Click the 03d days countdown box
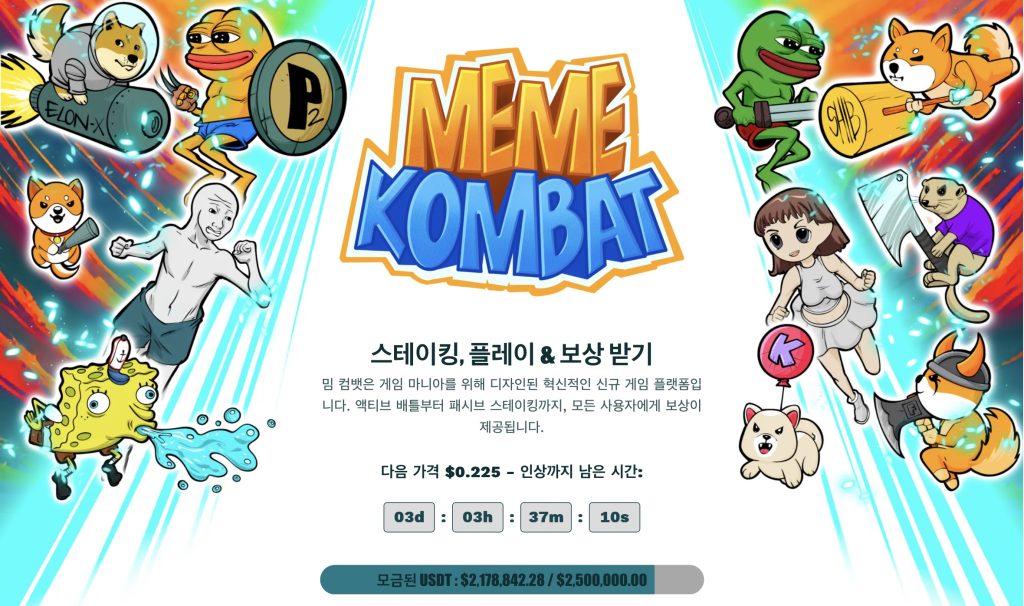1024x606 pixels. pos(409,517)
